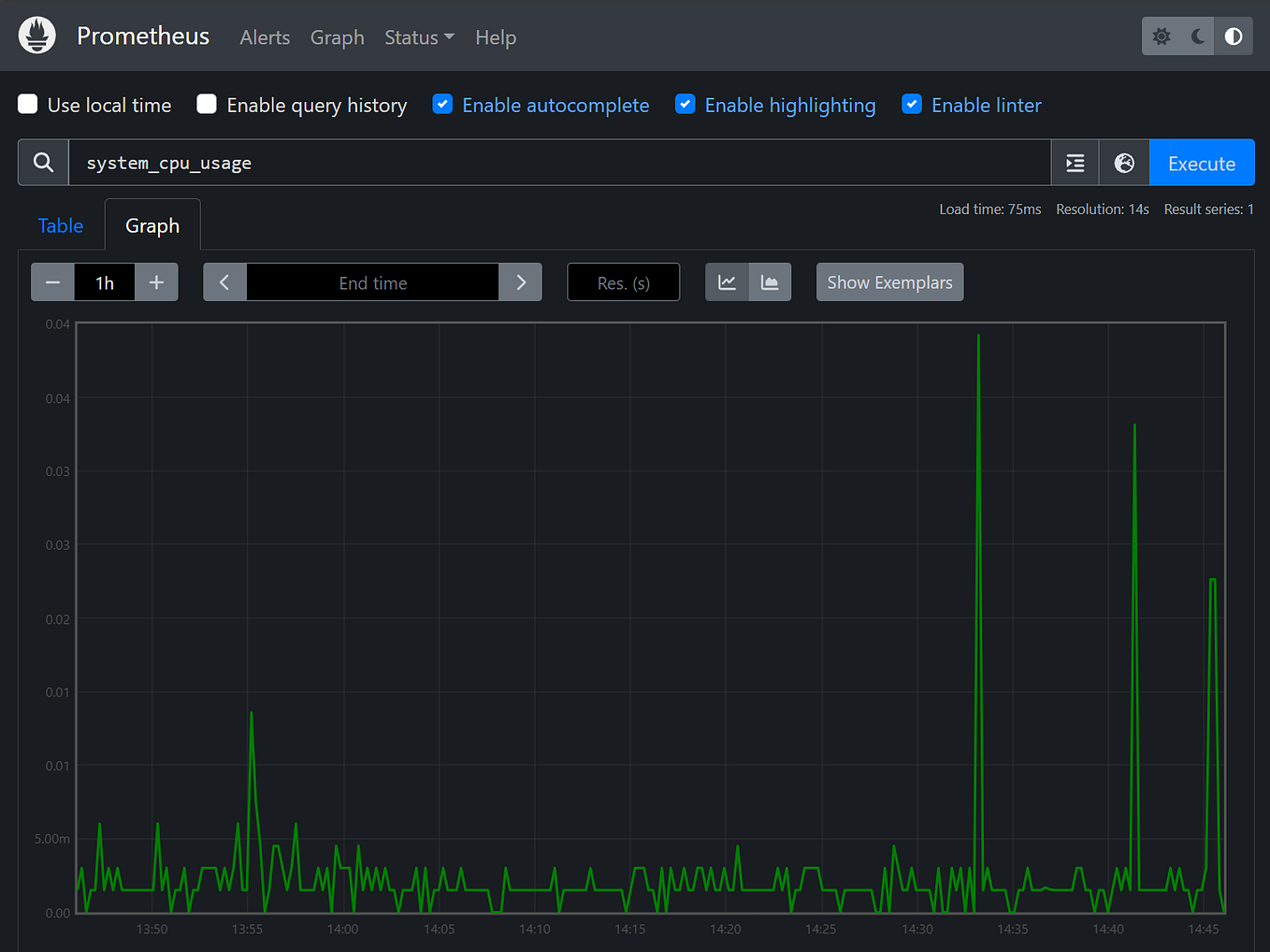Open the Help menu item
The height and width of the screenshot is (952, 1270).
[x=496, y=37]
